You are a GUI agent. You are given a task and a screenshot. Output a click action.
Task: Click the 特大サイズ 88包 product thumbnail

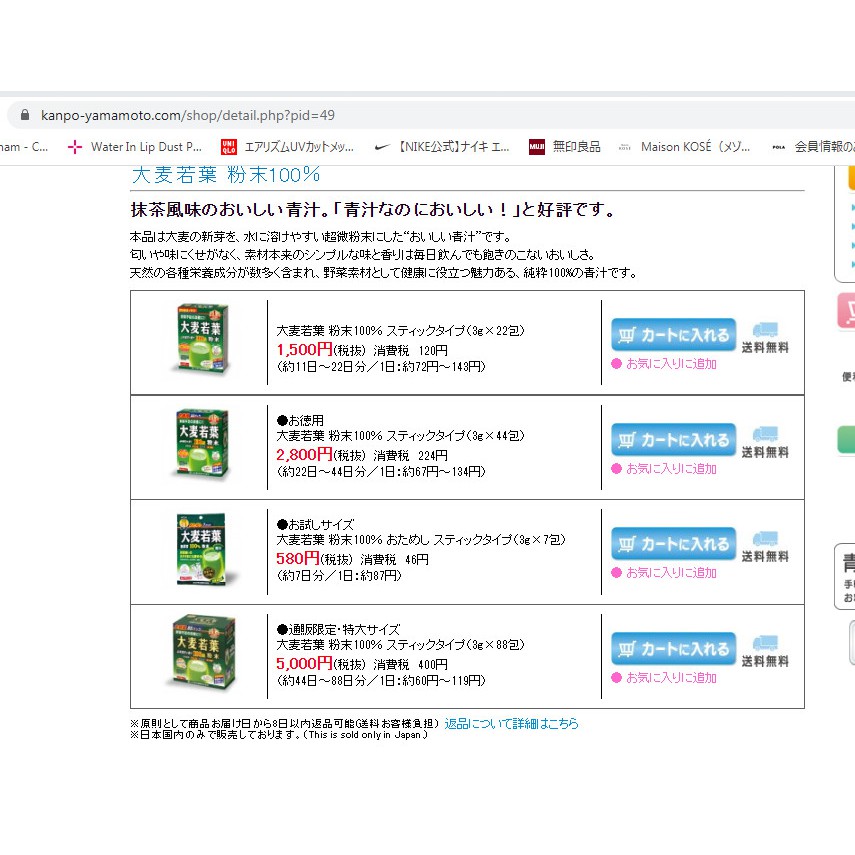pyautogui.click(x=201, y=654)
